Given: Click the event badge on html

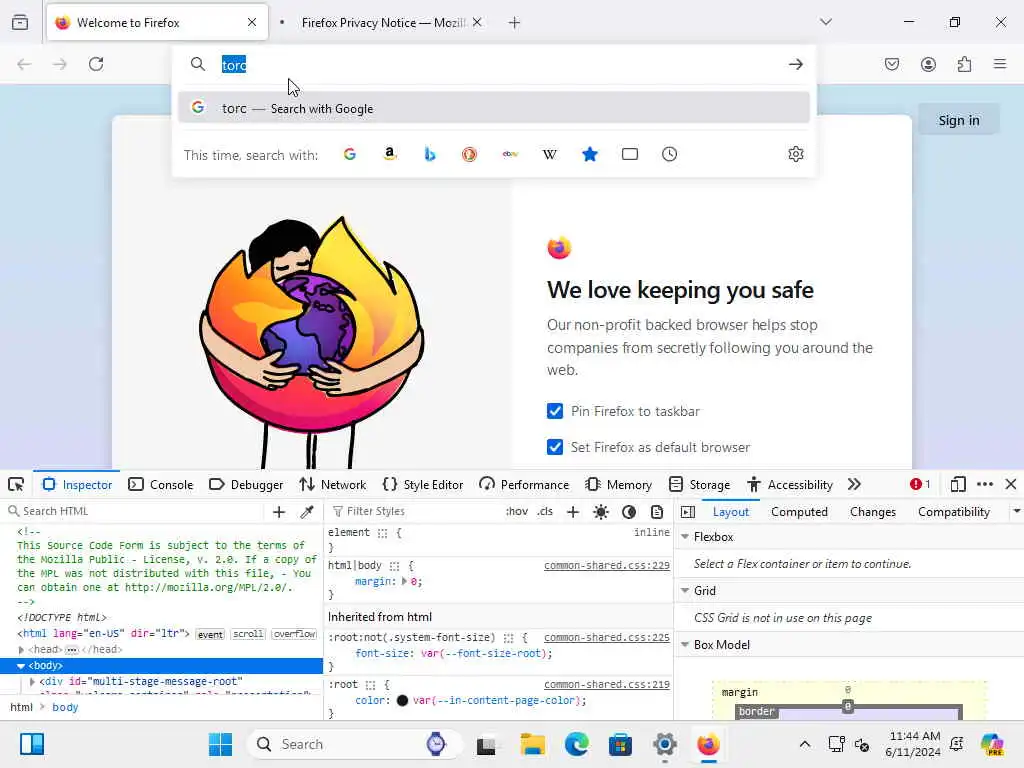Looking at the screenshot, I should click(x=210, y=634).
